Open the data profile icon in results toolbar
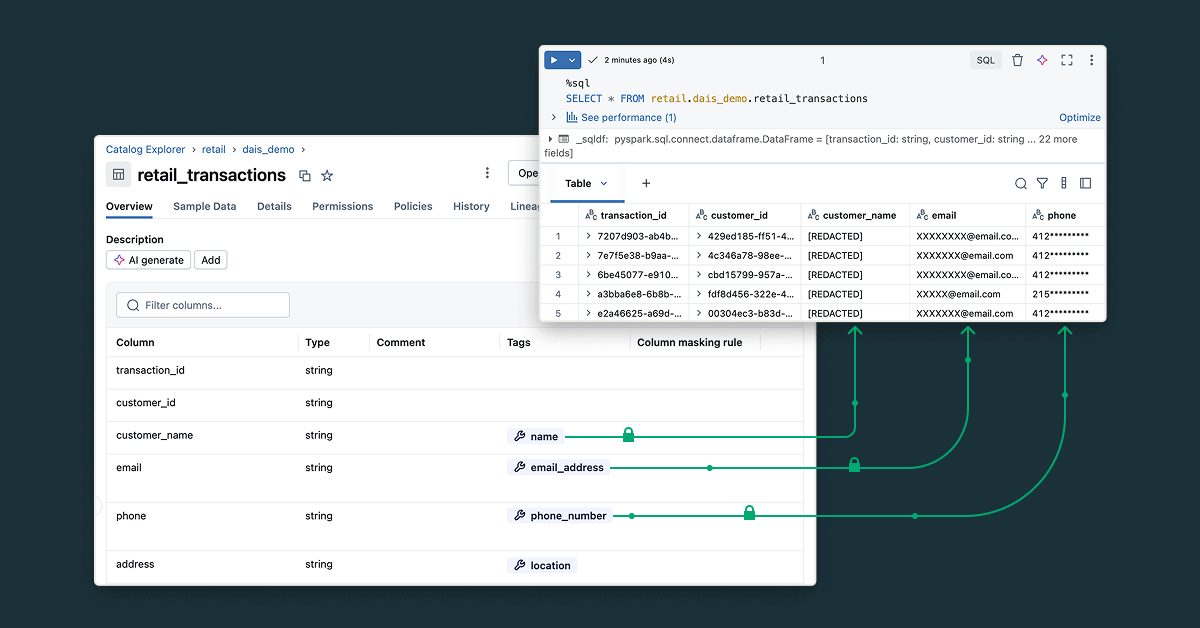 click(1063, 183)
